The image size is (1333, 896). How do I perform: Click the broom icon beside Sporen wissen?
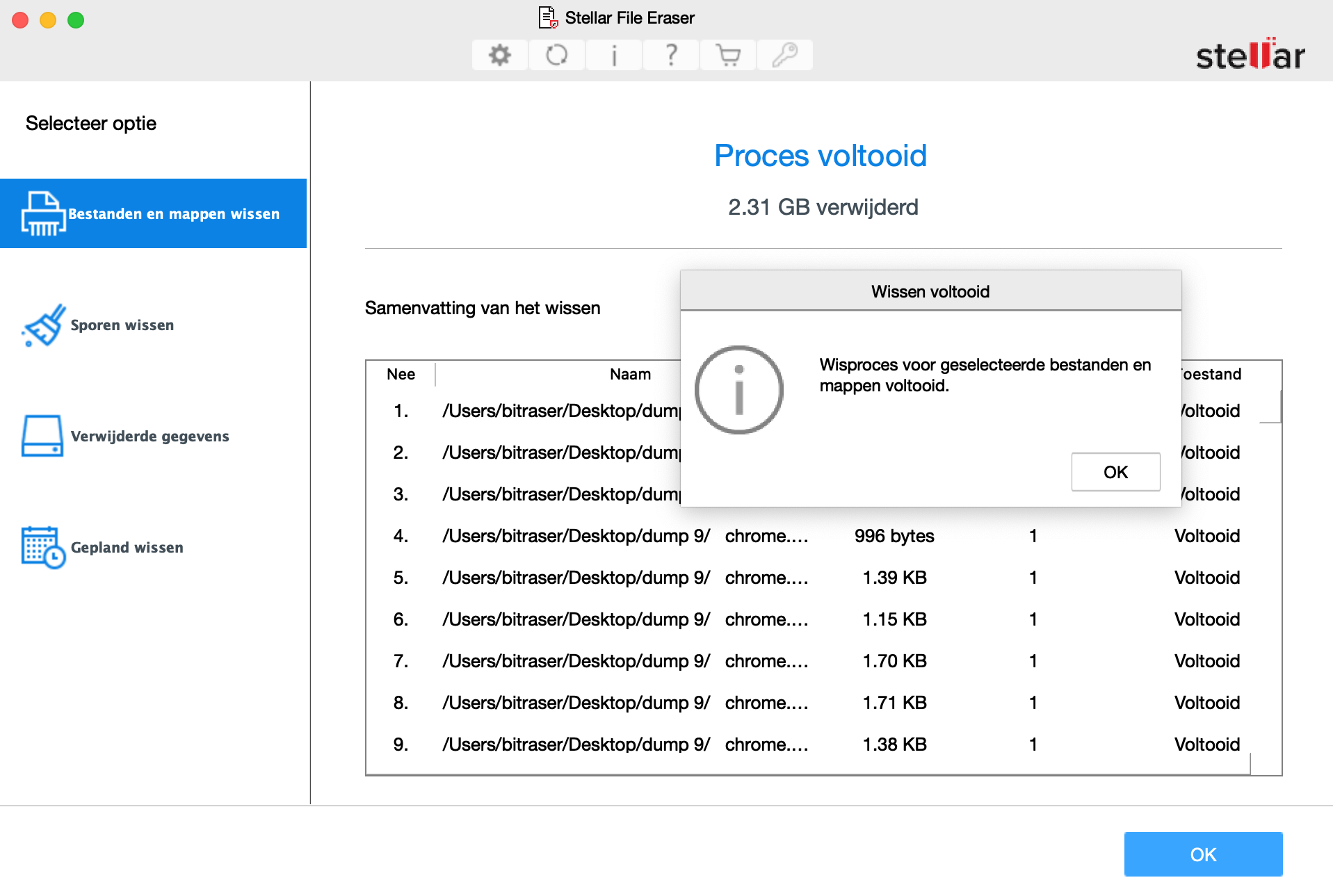44,325
